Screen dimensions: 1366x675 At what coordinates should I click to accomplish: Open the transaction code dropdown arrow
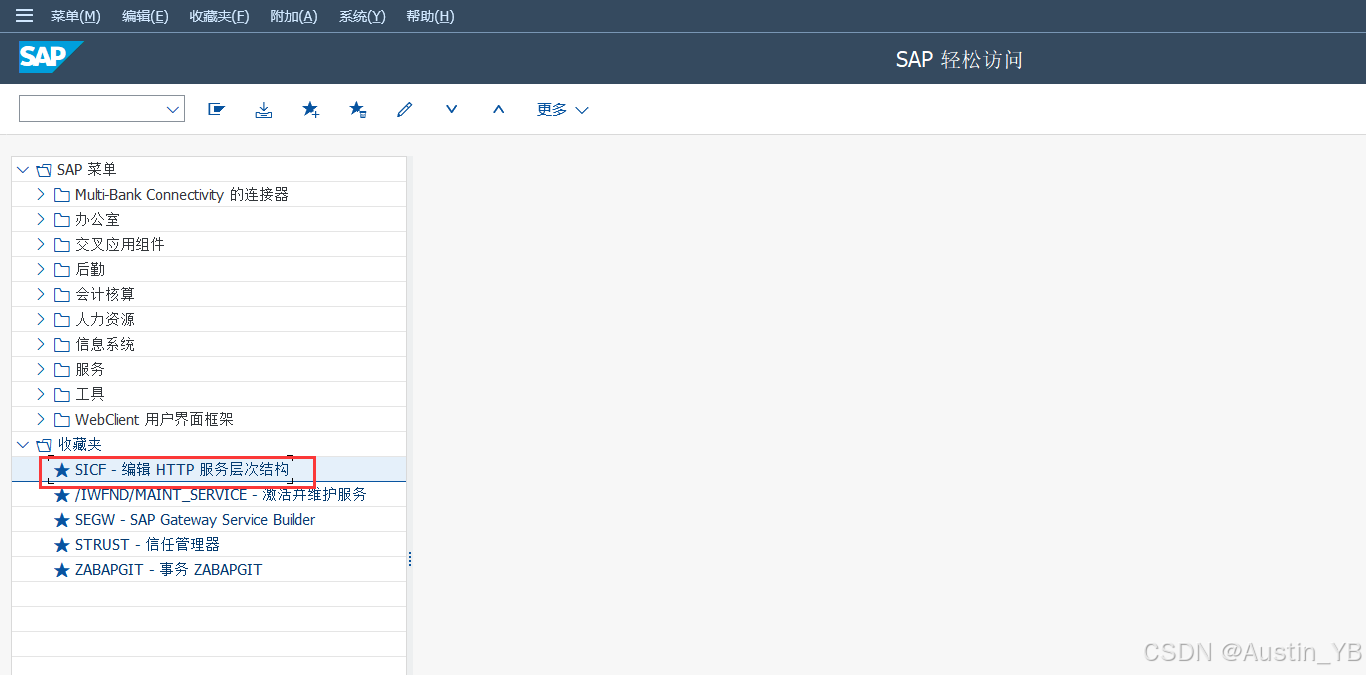tap(172, 109)
